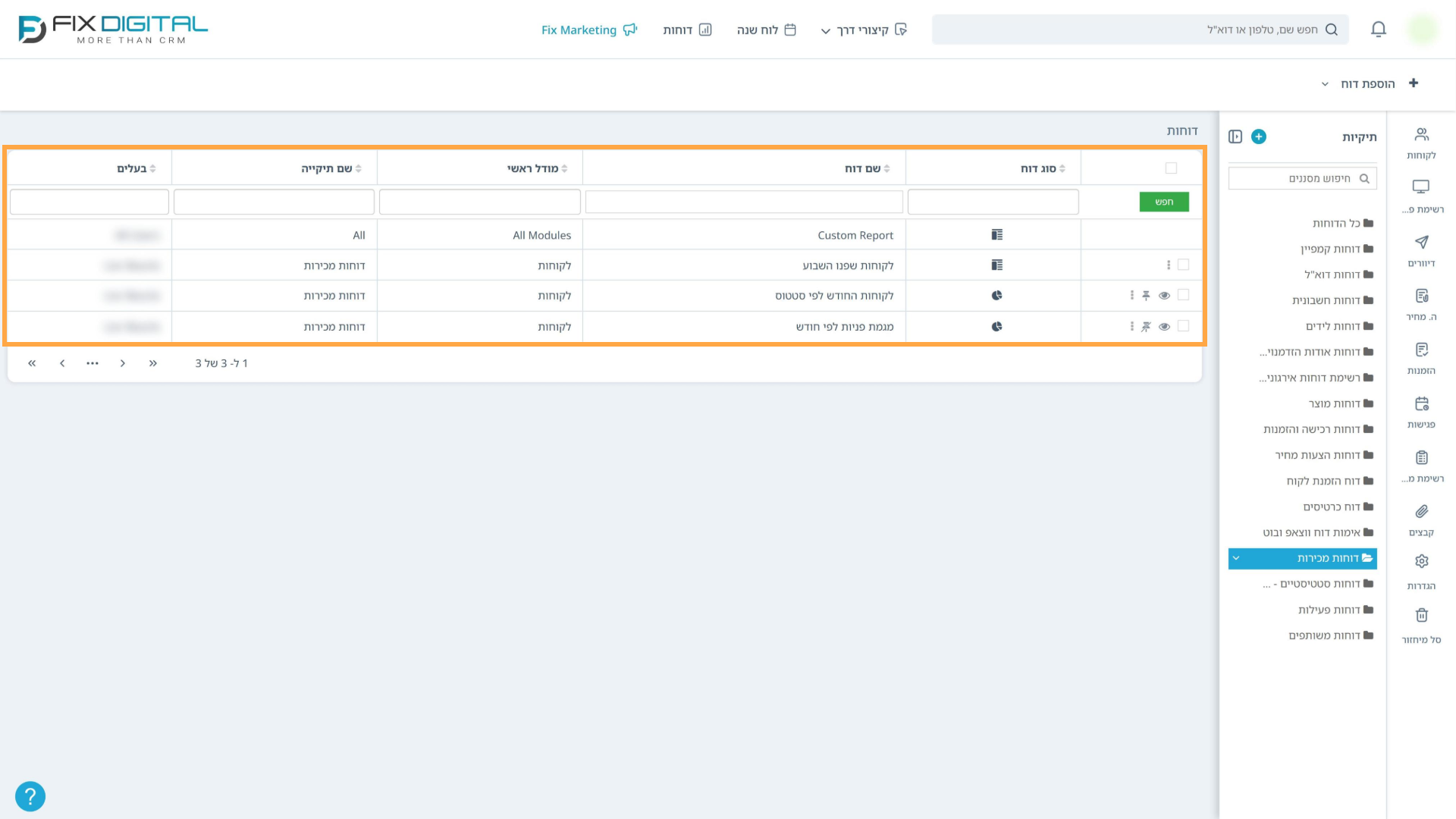Check the box for מגמת פניות לפי חודש row

point(1183,326)
